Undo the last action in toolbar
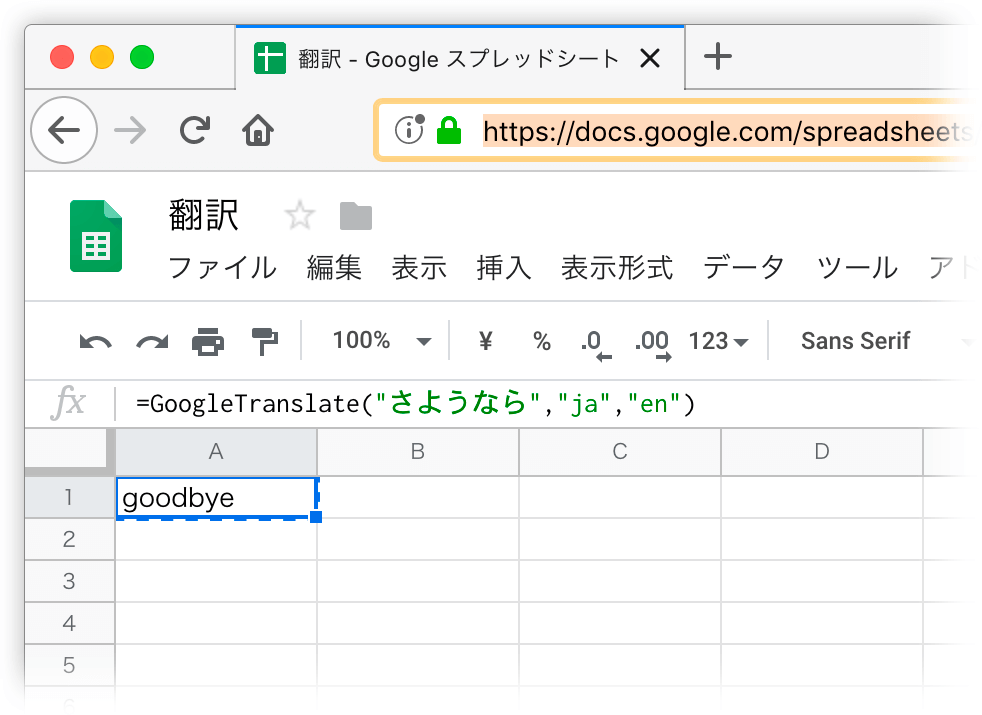 [95, 342]
